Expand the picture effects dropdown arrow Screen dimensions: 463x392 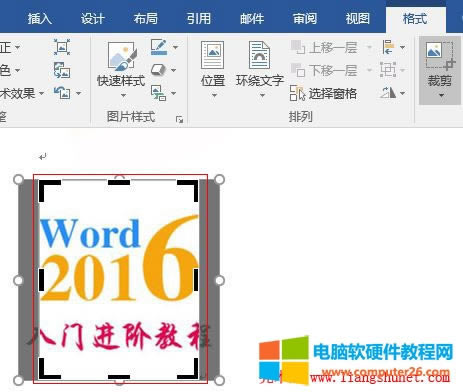pos(174,70)
